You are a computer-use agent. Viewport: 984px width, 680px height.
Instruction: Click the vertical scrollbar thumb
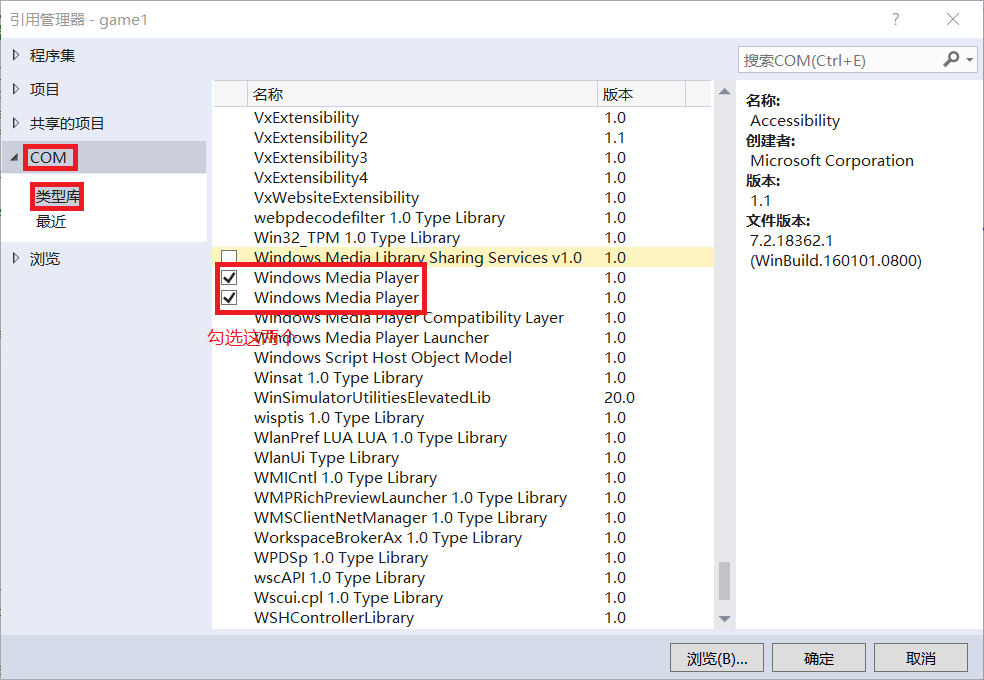pyautogui.click(x=724, y=581)
